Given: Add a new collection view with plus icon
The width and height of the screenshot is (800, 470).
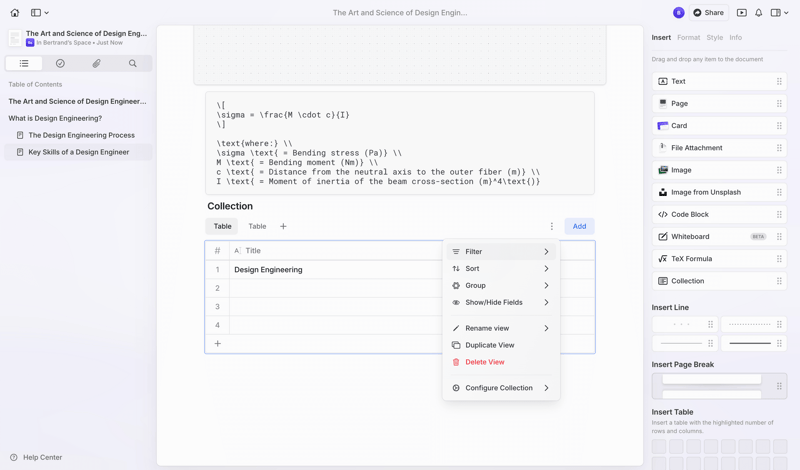Looking at the screenshot, I should 283,226.
